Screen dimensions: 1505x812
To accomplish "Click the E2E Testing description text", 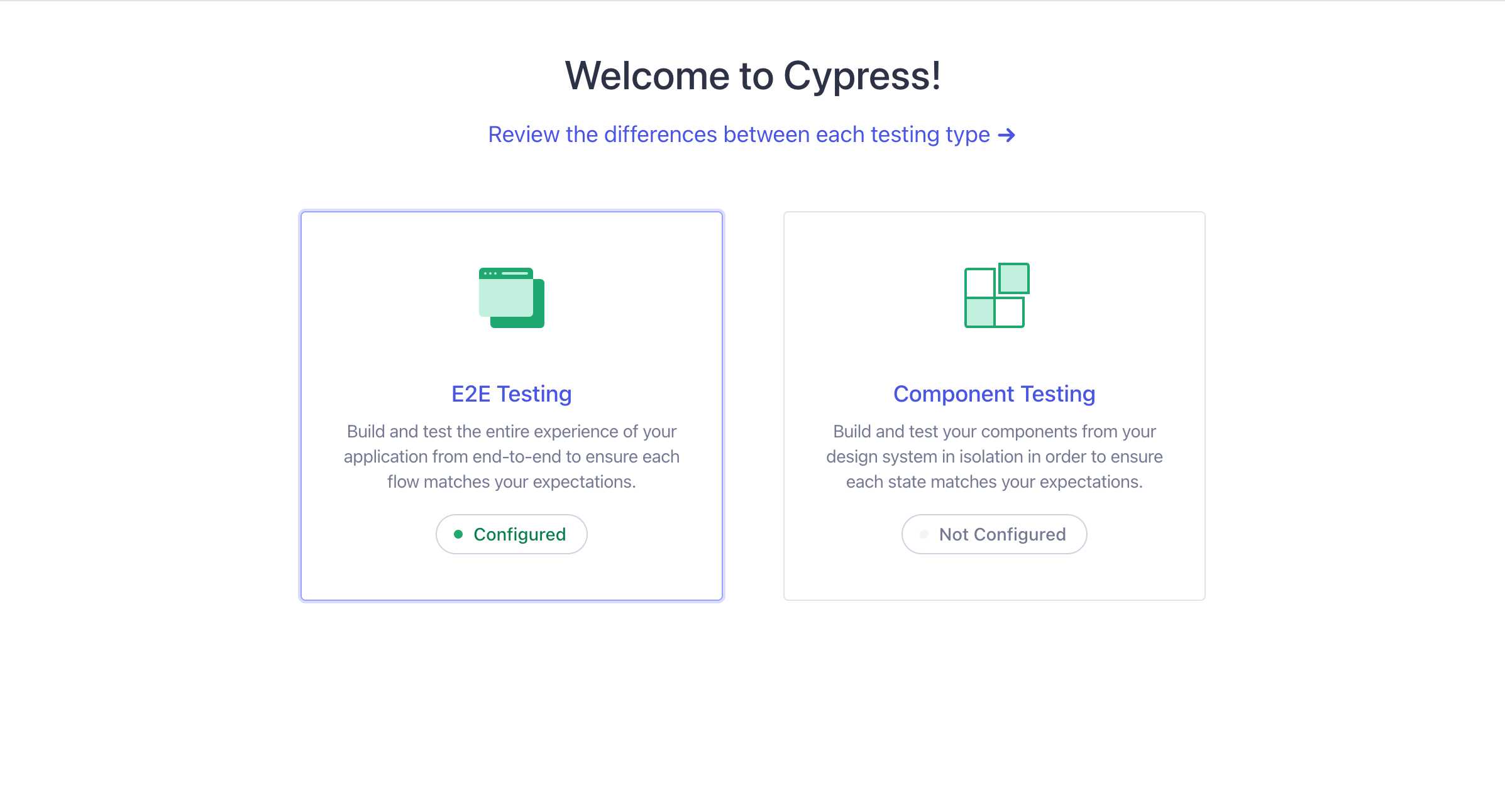I will [512, 457].
